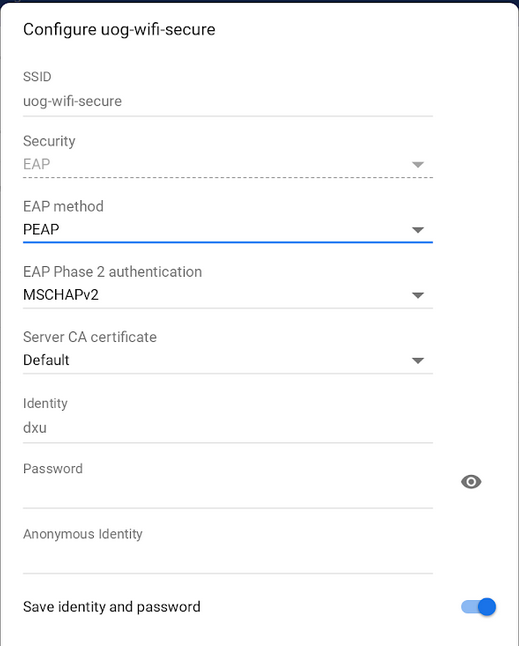Open EAP method dropdown arrow
This screenshot has height=646, width=519.
418,230
